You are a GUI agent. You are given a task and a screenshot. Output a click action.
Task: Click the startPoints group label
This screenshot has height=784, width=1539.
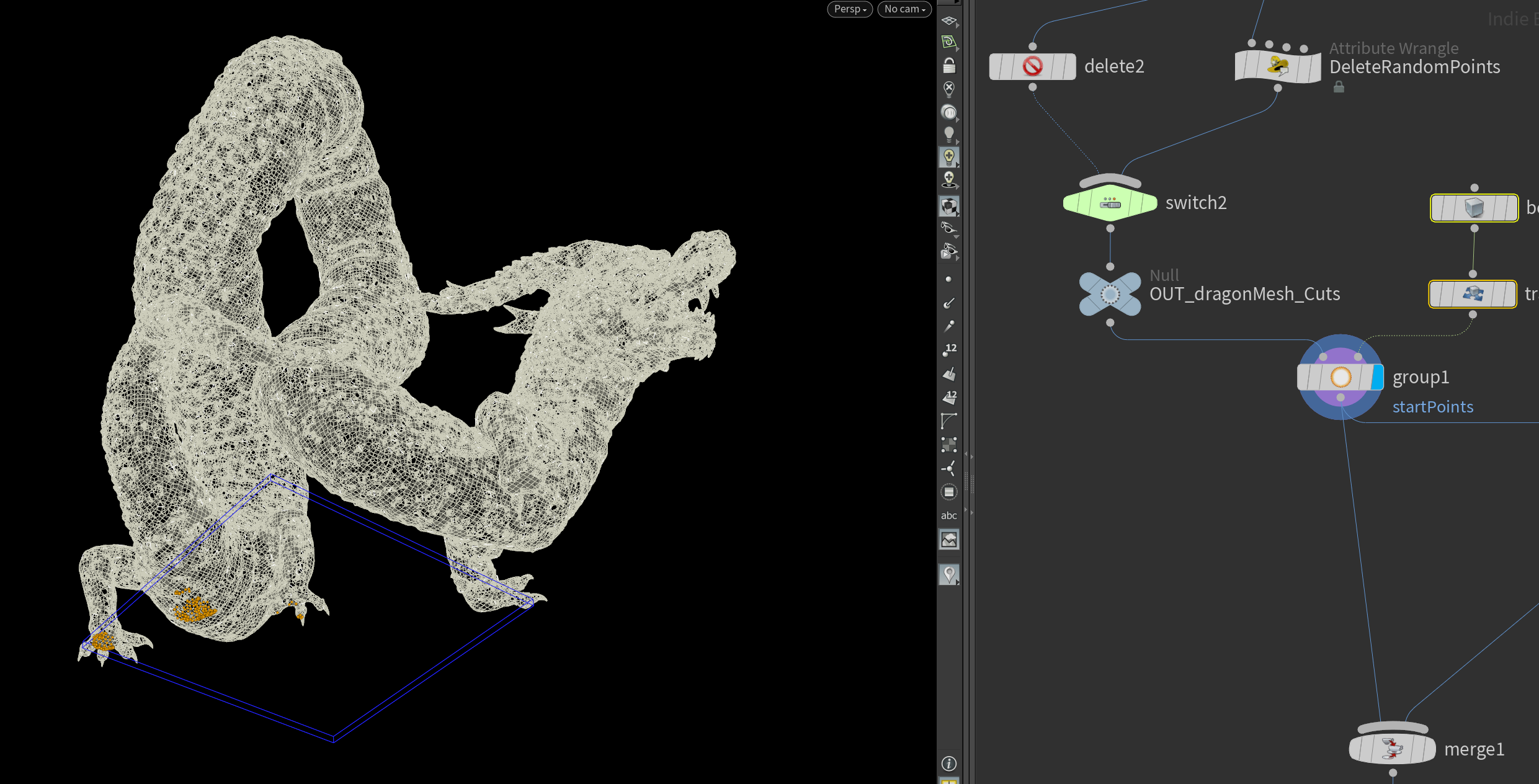[x=1432, y=407]
